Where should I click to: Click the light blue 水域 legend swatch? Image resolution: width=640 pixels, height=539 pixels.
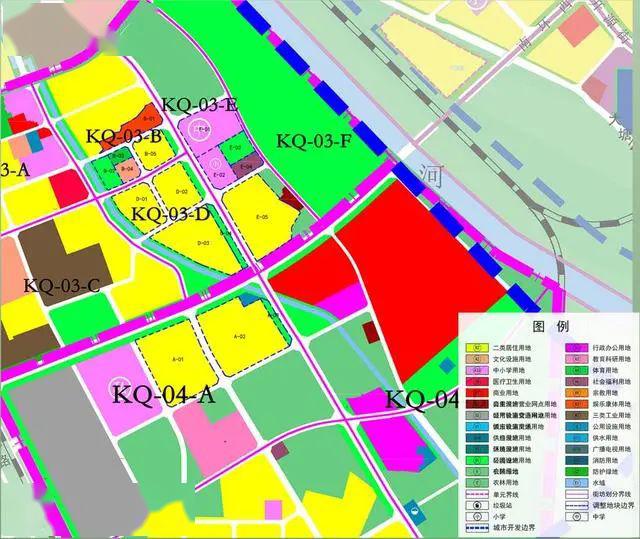[576, 483]
